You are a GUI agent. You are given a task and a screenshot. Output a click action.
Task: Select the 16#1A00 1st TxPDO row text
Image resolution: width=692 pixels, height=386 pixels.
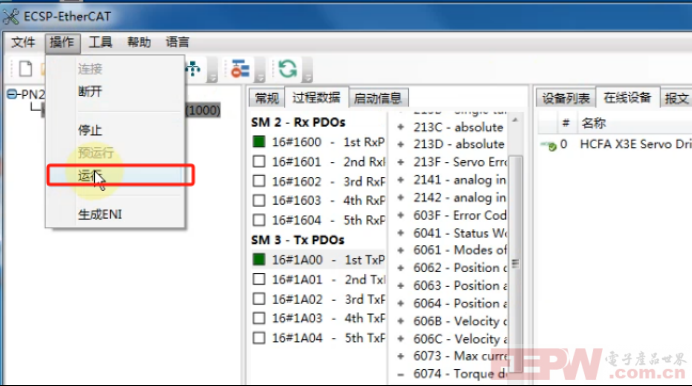coord(328,260)
